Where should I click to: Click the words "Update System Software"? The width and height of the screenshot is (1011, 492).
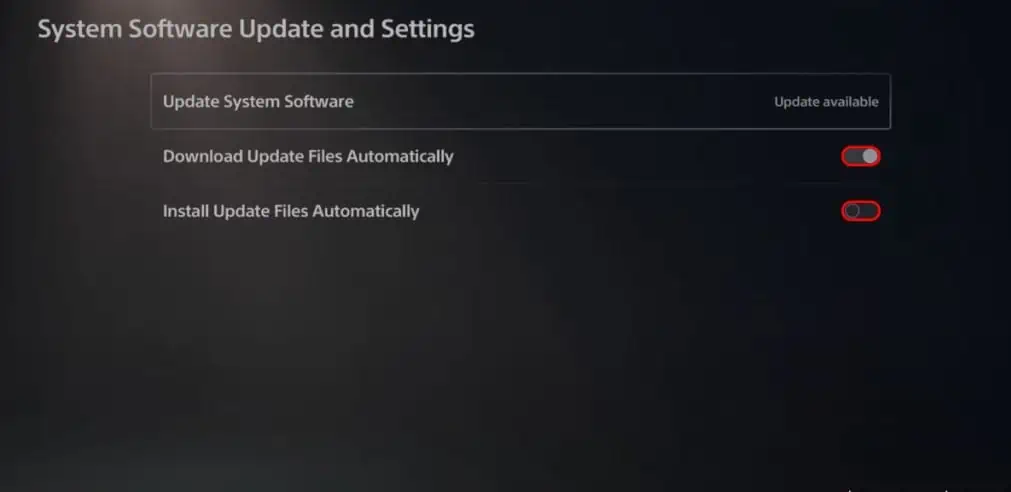258,102
